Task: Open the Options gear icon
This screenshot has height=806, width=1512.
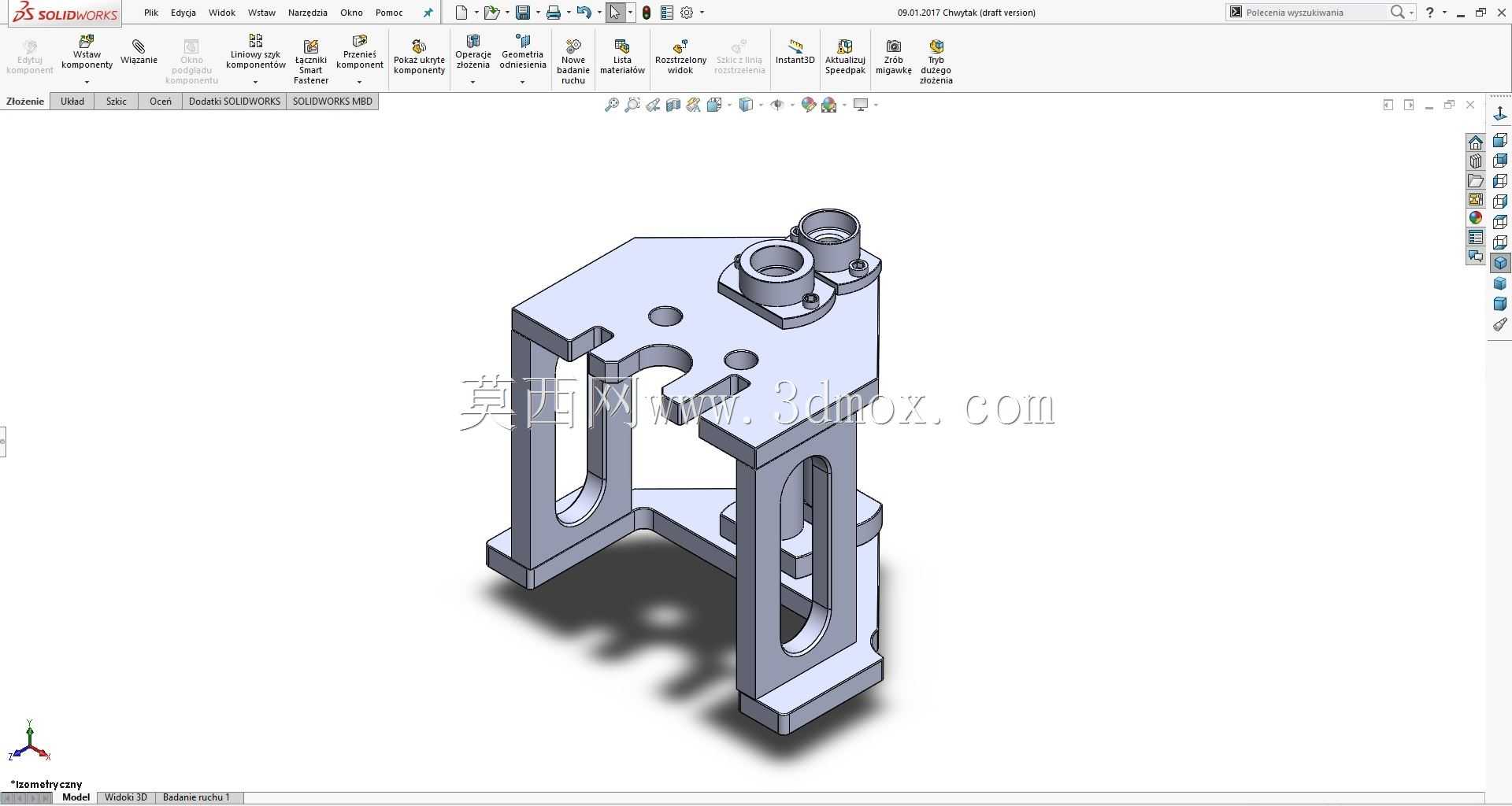Action: click(687, 13)
